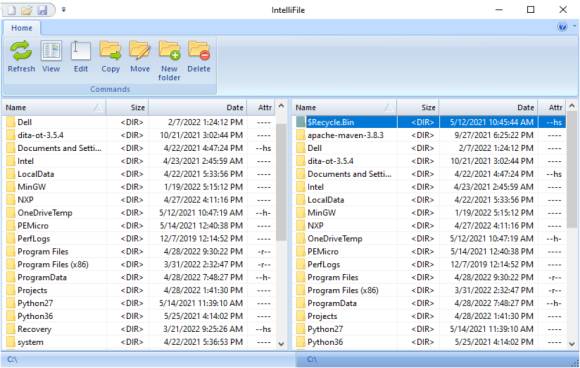Screen dimensions: 580x368
Task: Select ProgramData folder in left pane
Action: tap(140, 277)
